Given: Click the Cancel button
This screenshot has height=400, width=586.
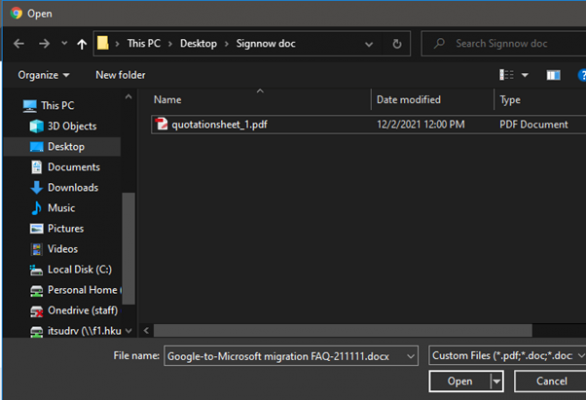Looking at the screenshot, I should pyautogui.click(x=551, y=381).
